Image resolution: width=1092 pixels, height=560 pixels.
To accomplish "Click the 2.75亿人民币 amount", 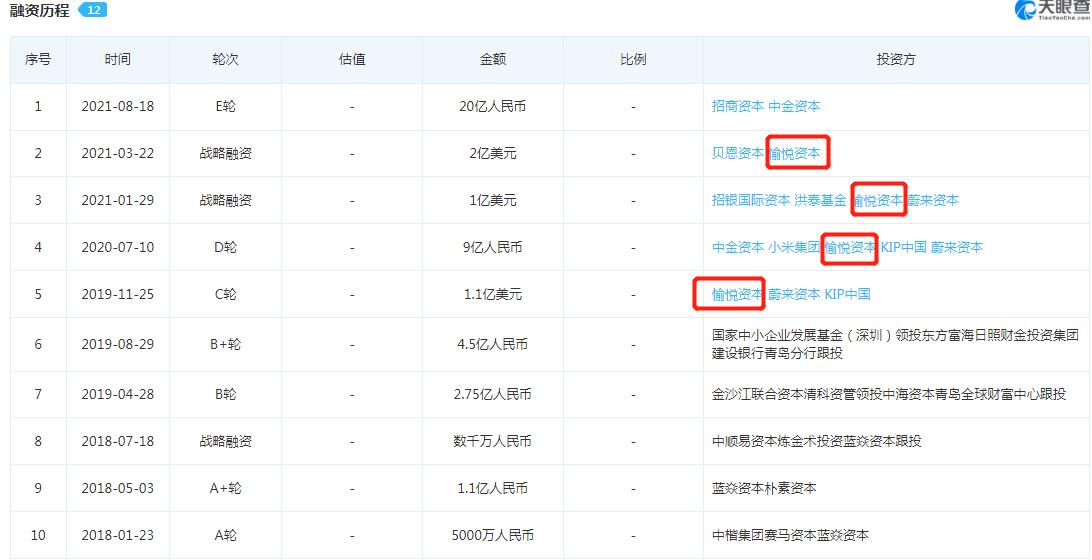I will click(492, 394).
